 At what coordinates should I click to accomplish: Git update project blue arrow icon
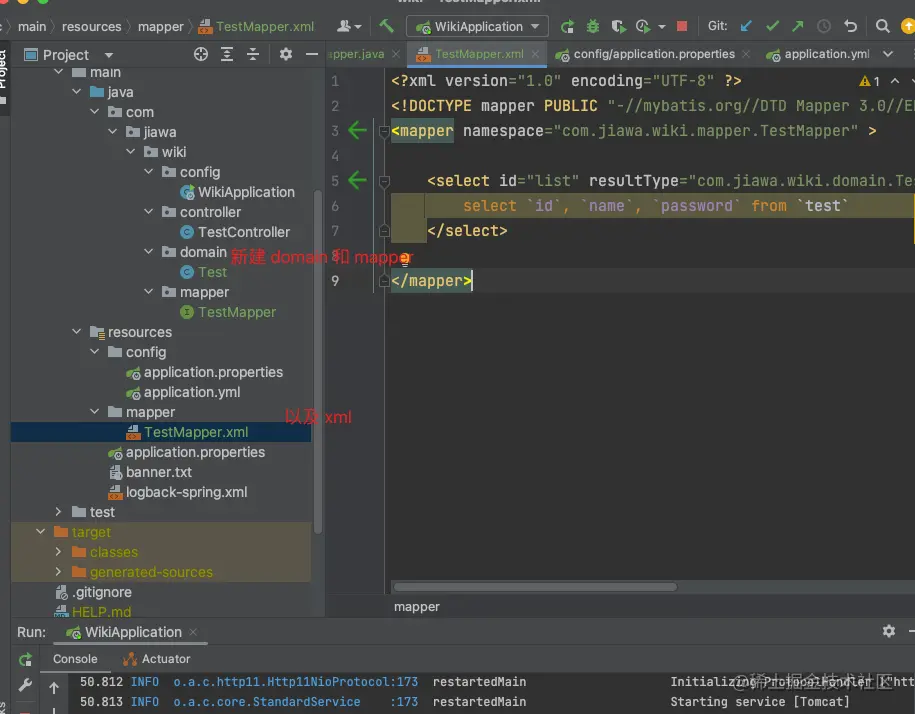point(746,26)
